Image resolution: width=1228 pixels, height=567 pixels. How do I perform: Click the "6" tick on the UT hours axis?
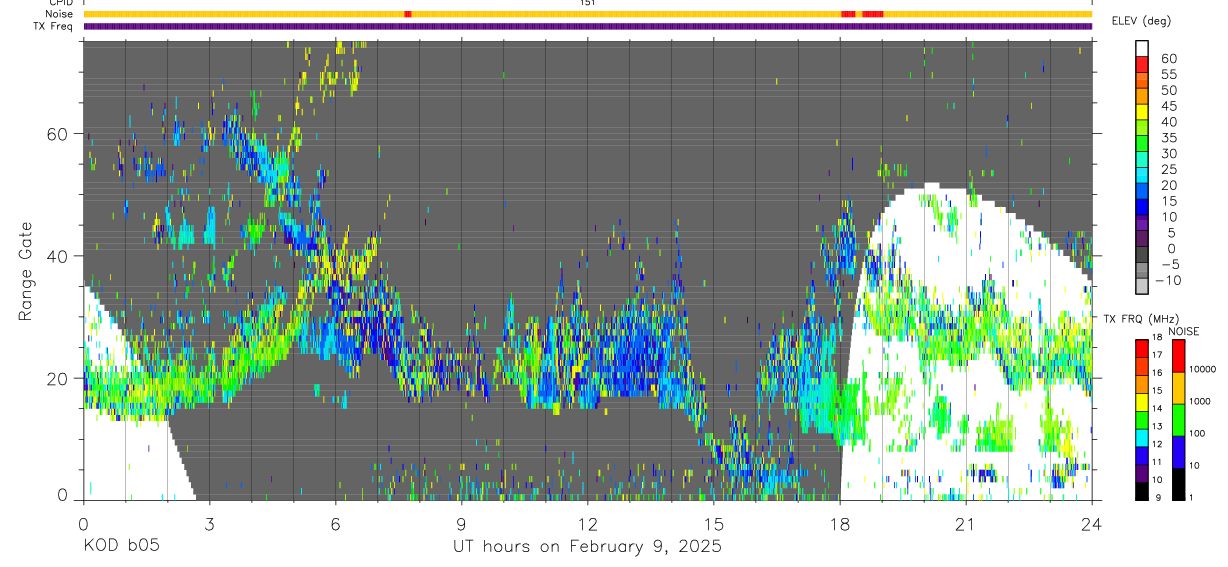tap(336, 523)
